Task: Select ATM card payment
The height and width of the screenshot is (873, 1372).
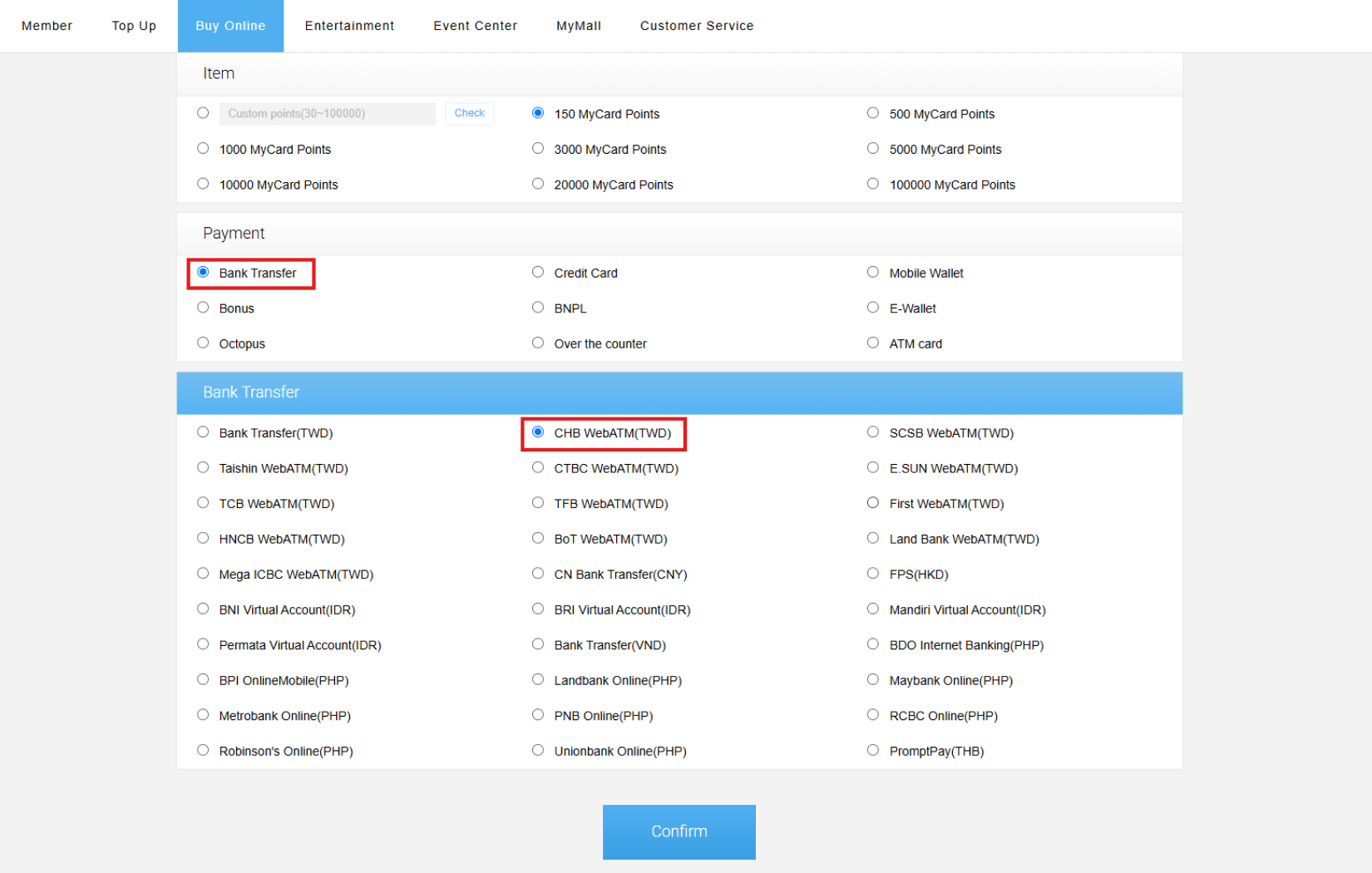Action: [873, 343]
